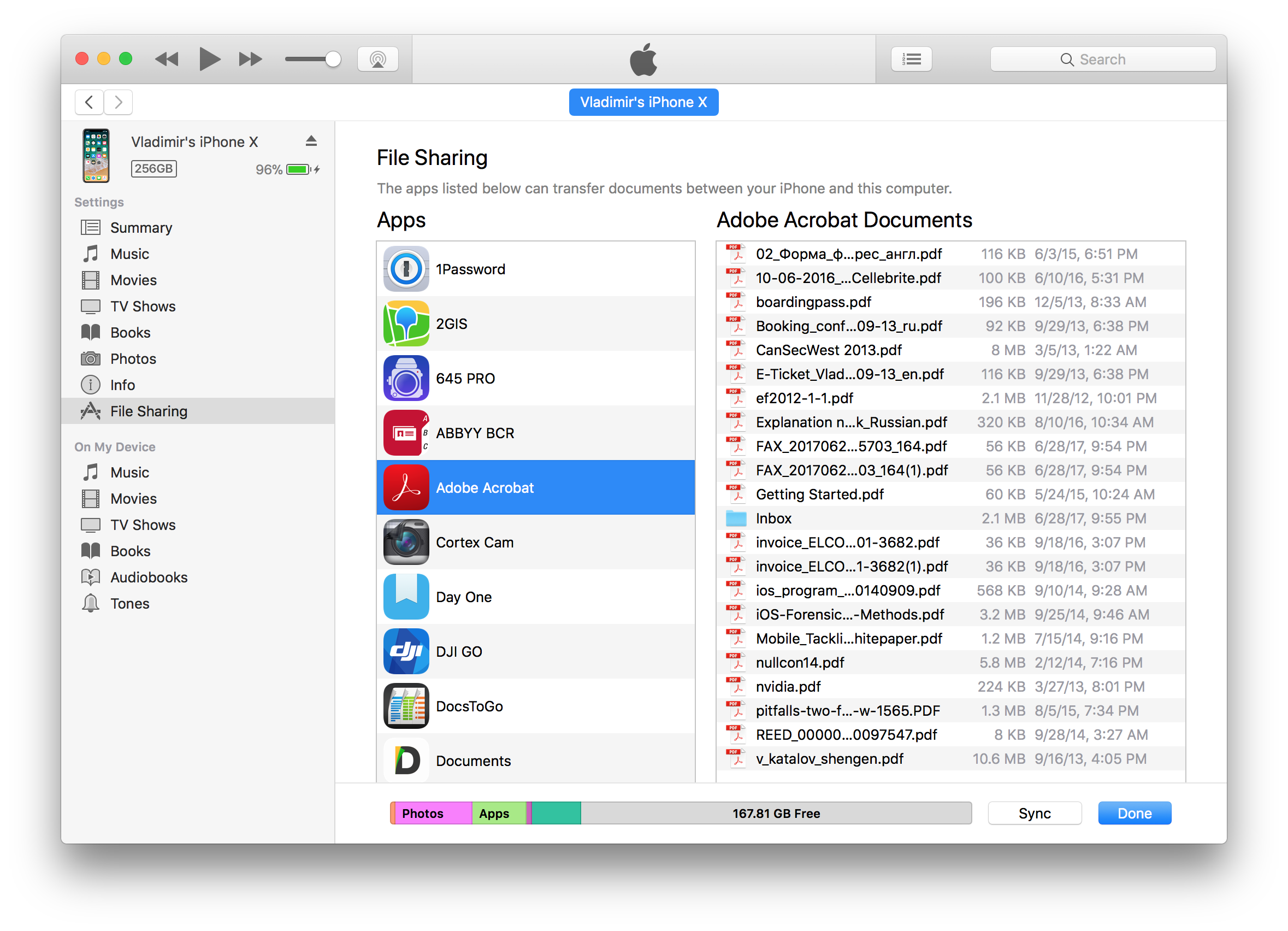Select nullcon14.pdf document
The height and width of the screenshot is (931, 1288).
(950, 662)
